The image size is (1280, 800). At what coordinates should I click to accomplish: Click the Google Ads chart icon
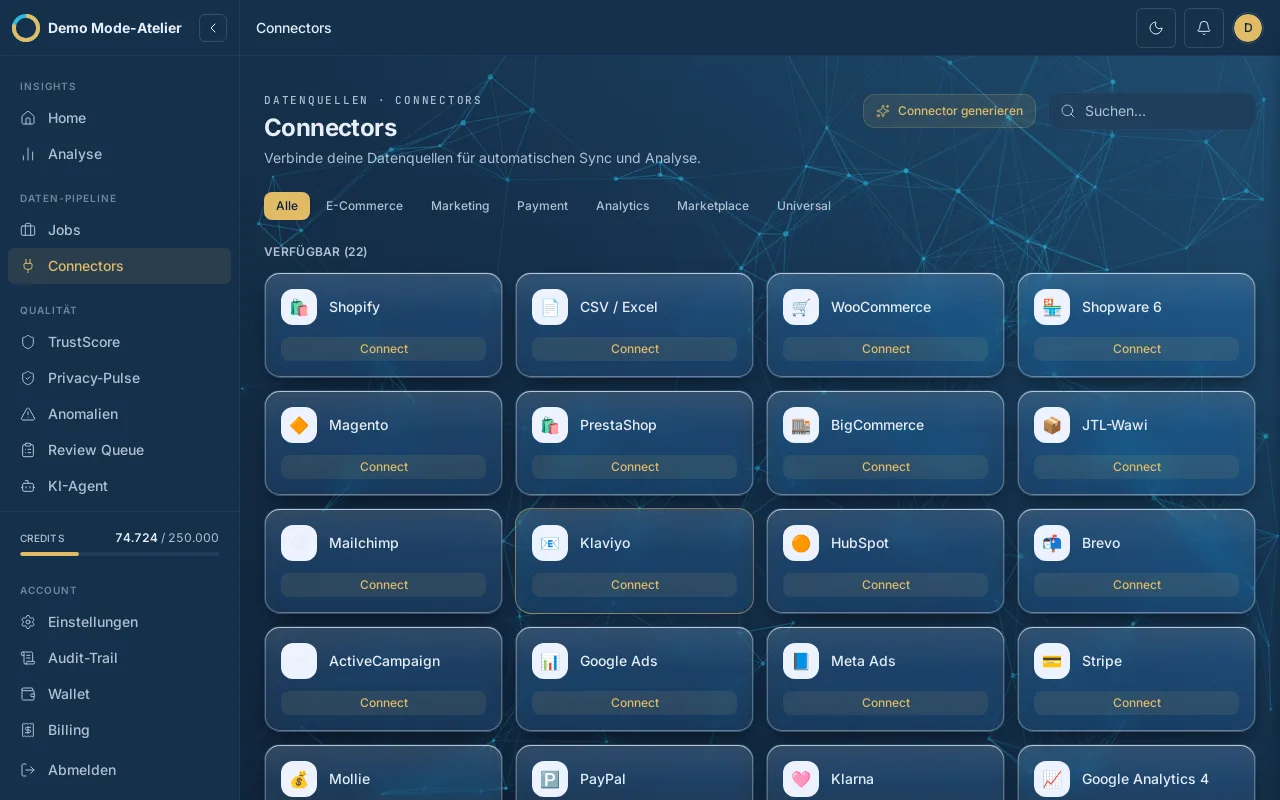tap(550, 661)
